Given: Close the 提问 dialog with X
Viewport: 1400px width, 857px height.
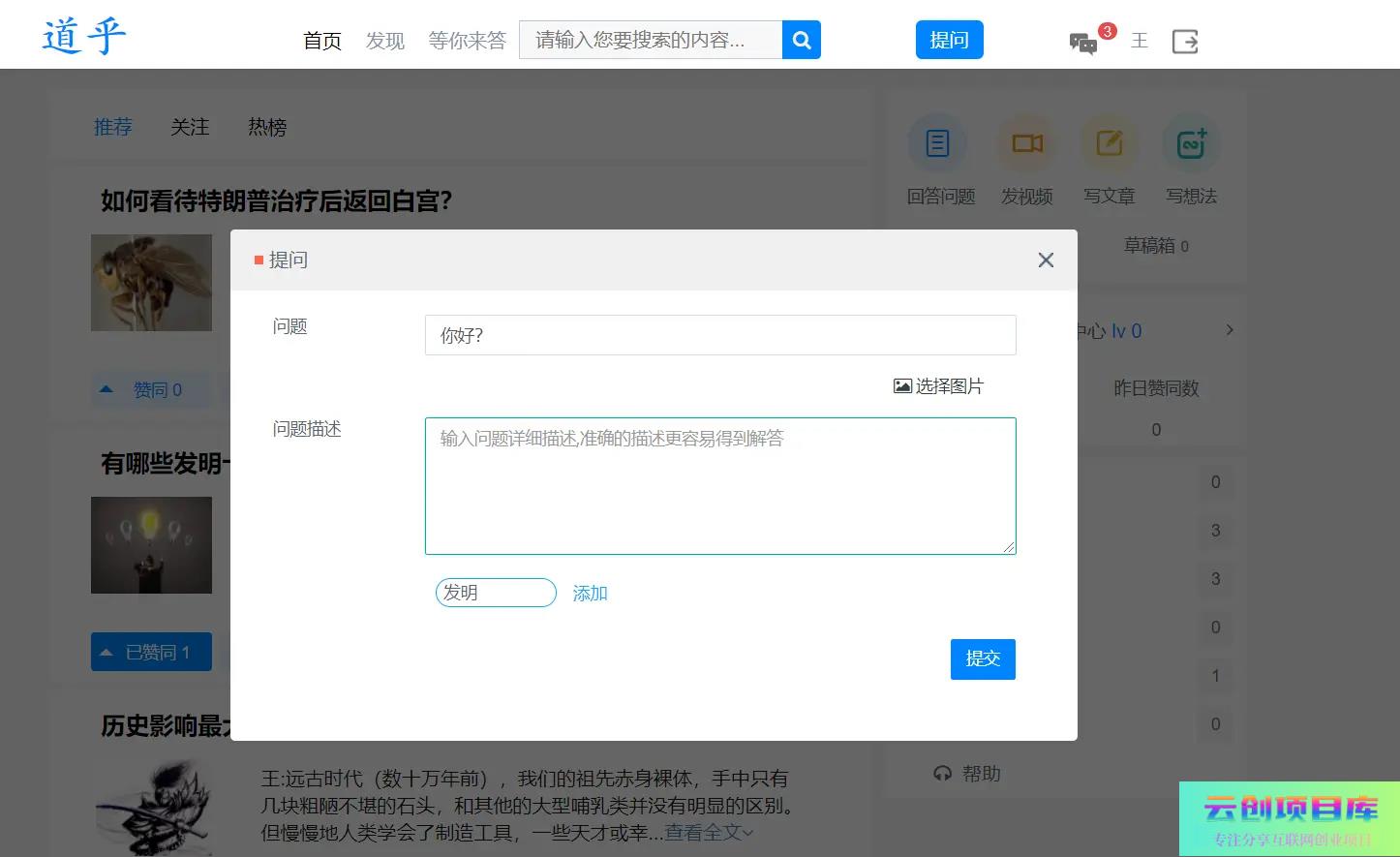Looking at the screenshot, I should [1046, 260].
